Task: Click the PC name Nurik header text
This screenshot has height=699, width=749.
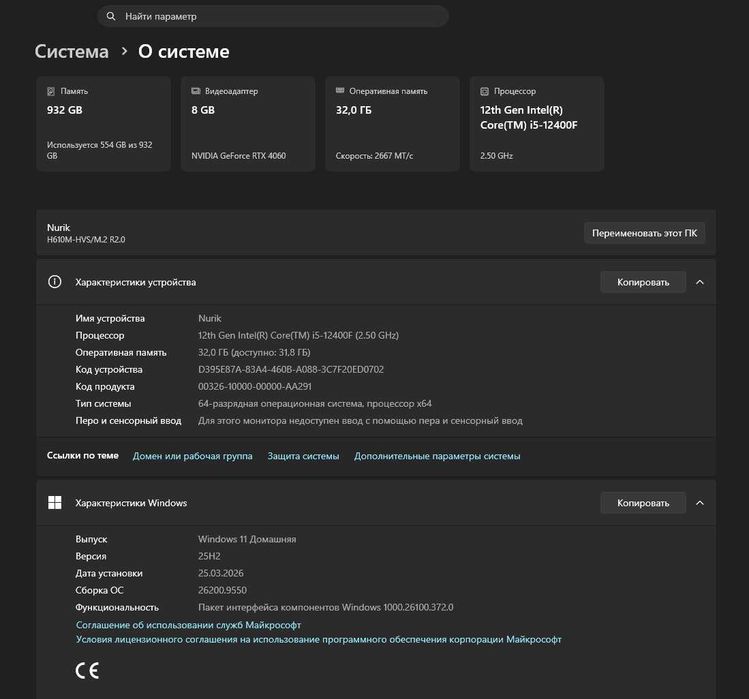Action: click(x=58, y=227)
